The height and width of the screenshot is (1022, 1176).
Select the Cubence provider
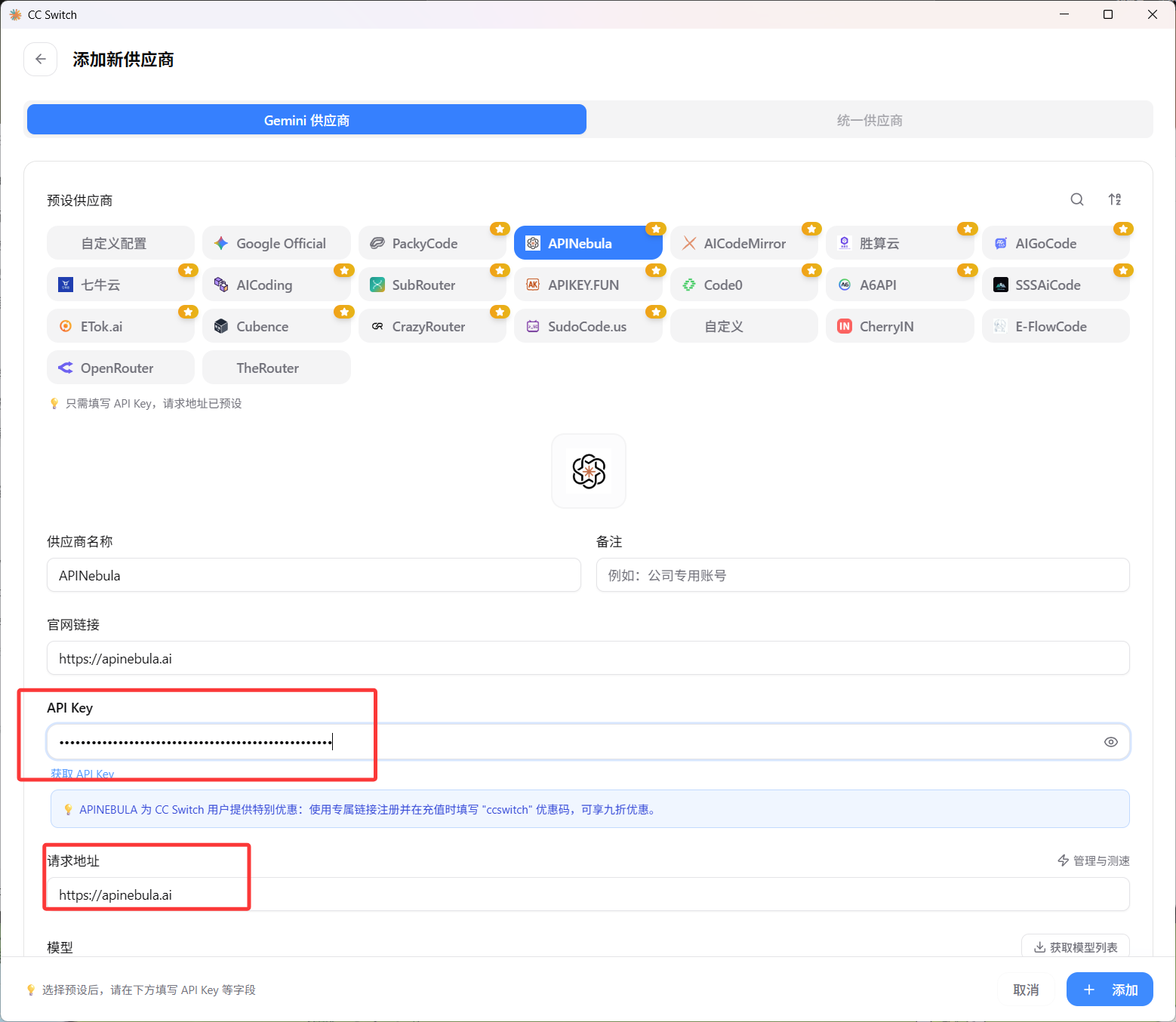[276, 326]
